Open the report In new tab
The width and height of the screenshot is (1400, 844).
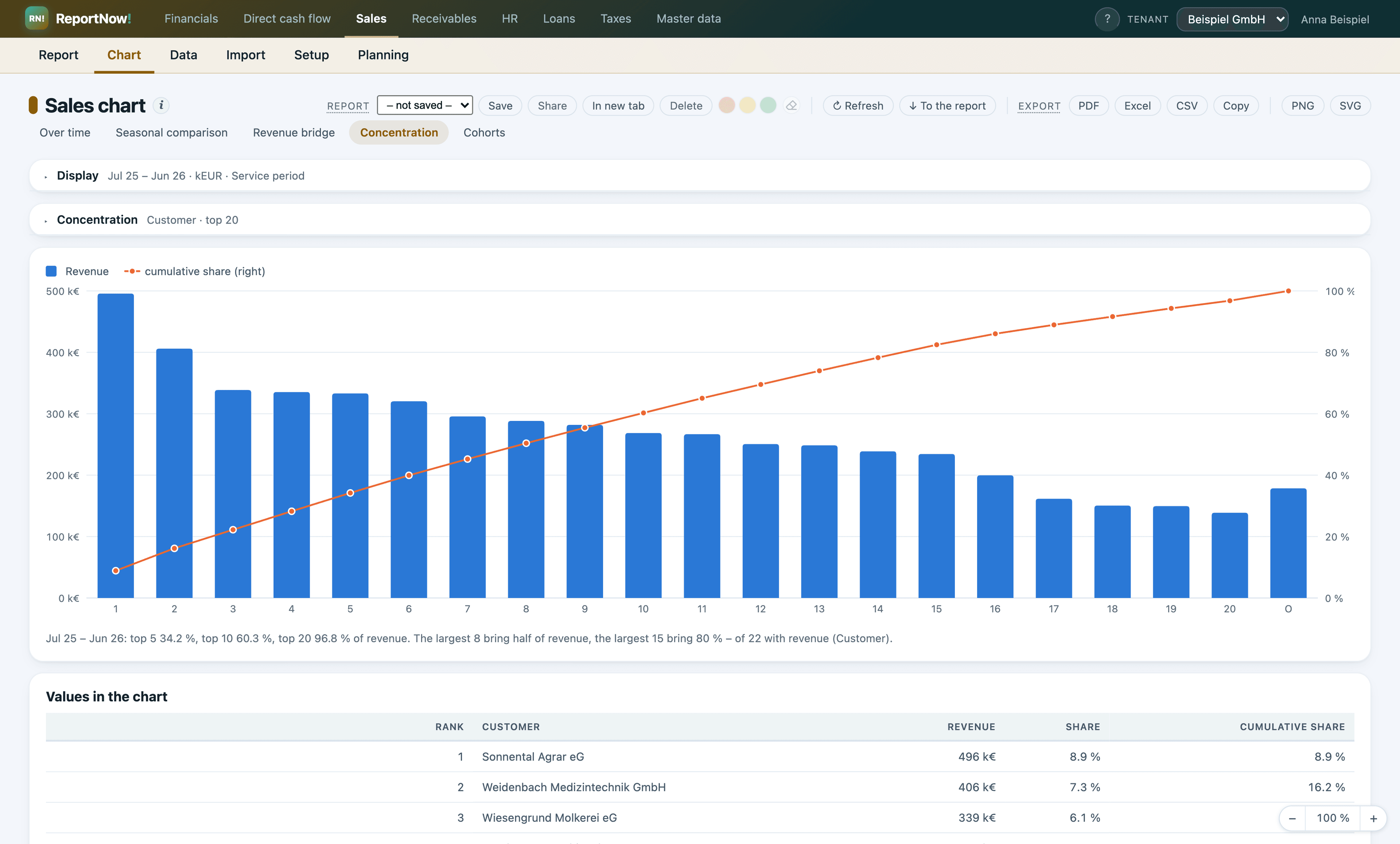618,105
